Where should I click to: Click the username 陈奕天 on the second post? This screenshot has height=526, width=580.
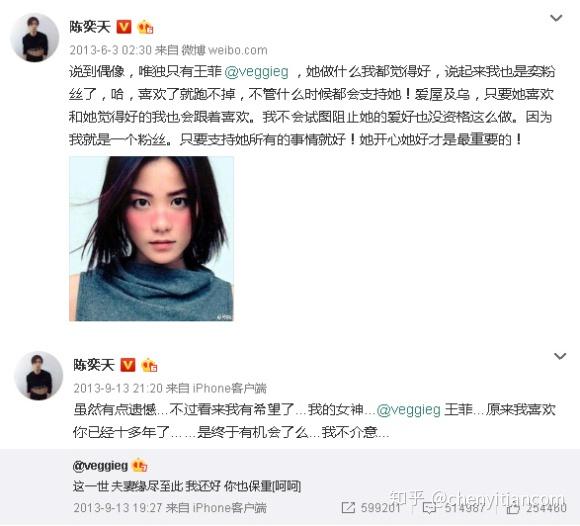click(x=94, y=365)
